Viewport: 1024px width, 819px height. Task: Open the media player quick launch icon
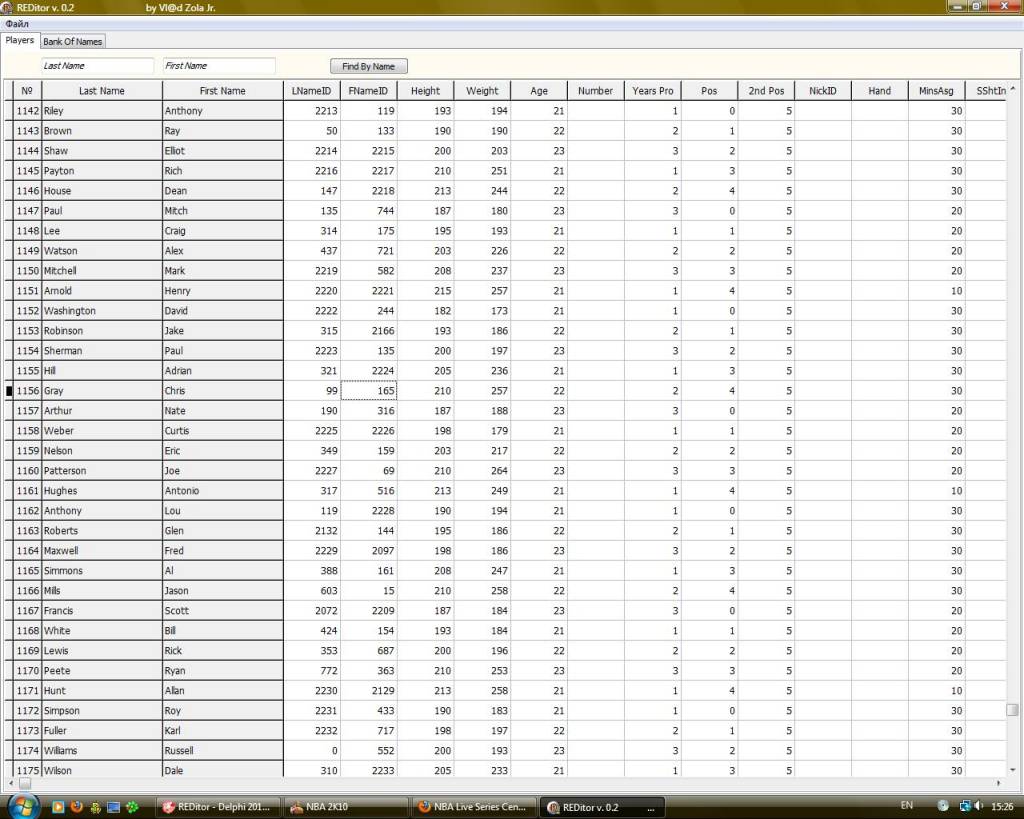pos(58,807)
